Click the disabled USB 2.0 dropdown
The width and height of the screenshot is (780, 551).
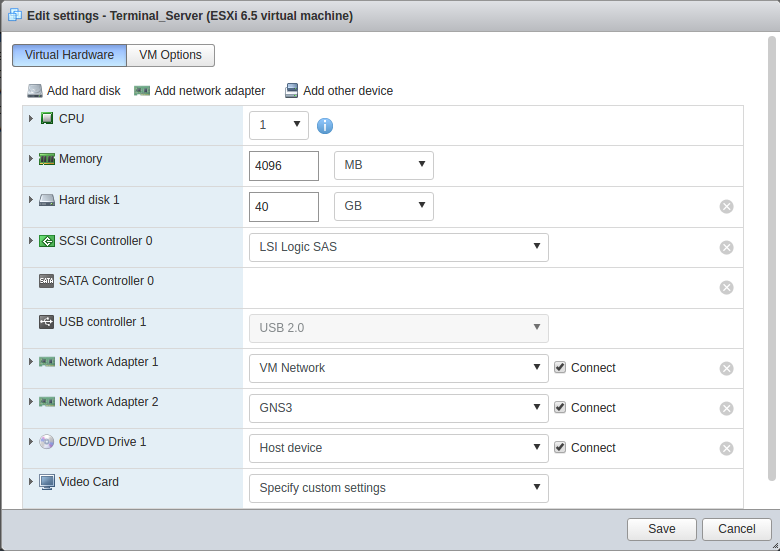398,328
